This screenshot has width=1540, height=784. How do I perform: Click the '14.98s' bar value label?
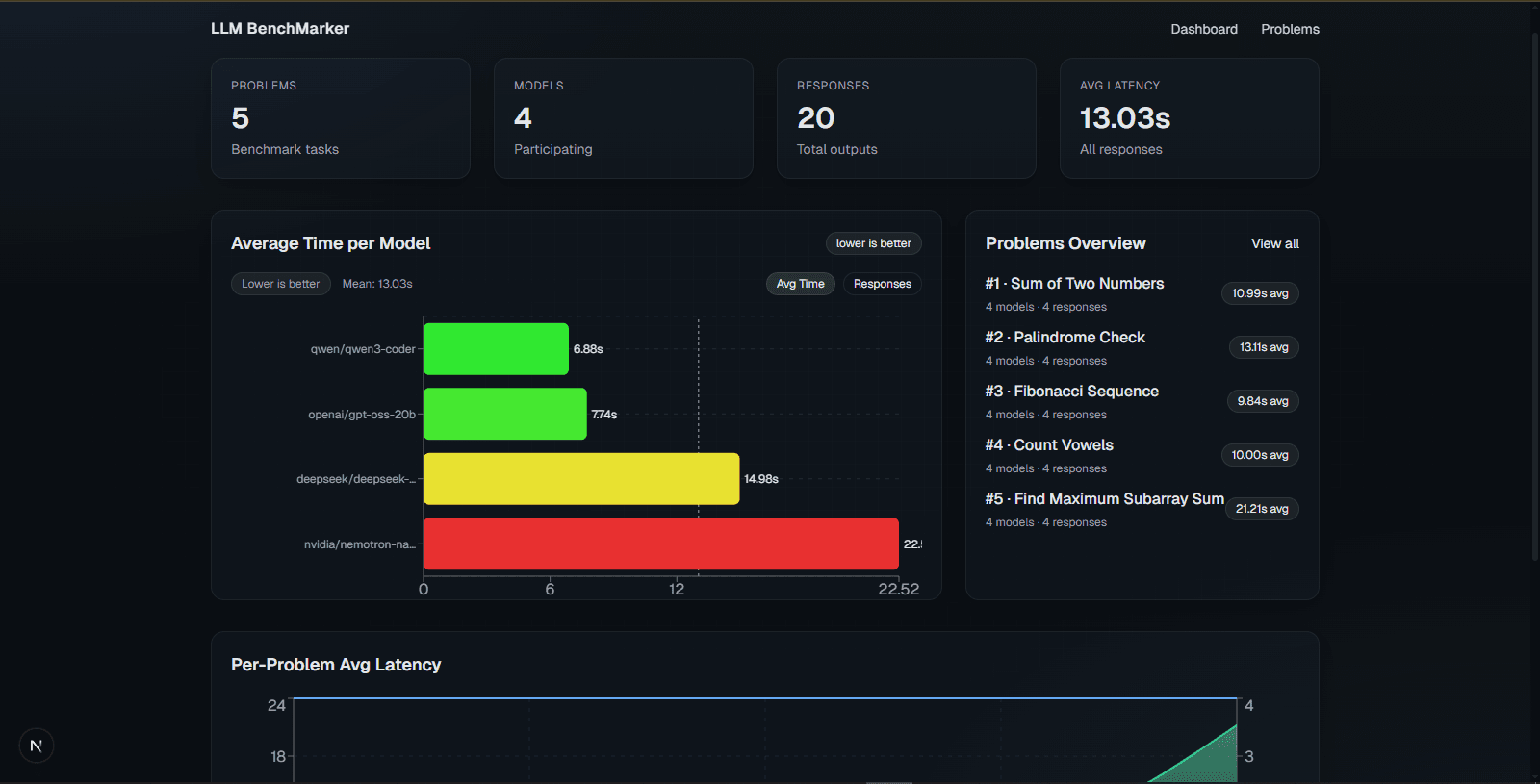click(x=761, y=479)
